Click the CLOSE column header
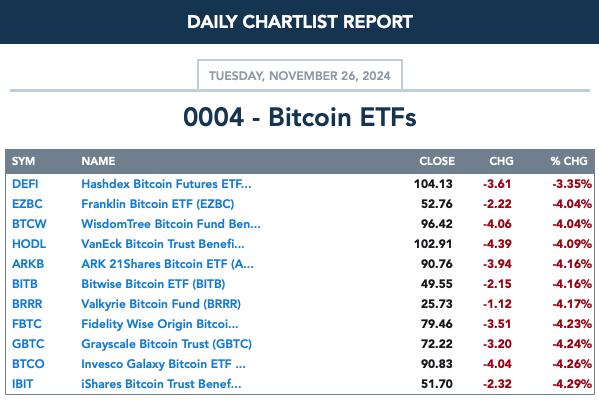 437,161
